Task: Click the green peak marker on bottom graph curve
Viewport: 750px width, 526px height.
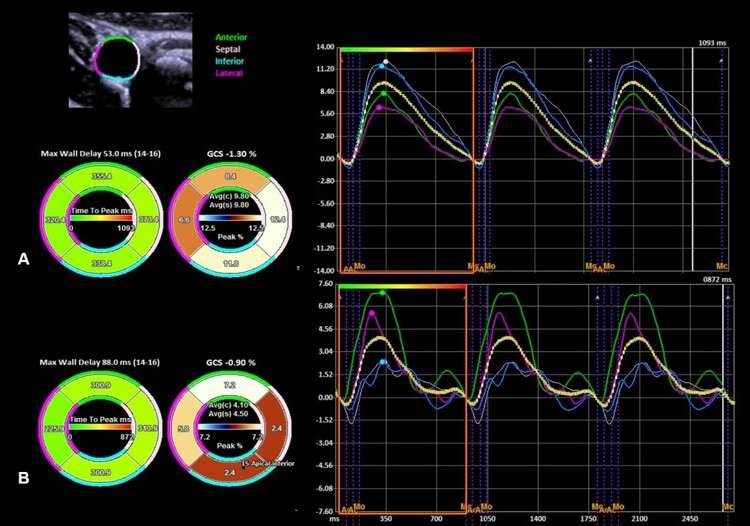Action: [x=383, y=293]
